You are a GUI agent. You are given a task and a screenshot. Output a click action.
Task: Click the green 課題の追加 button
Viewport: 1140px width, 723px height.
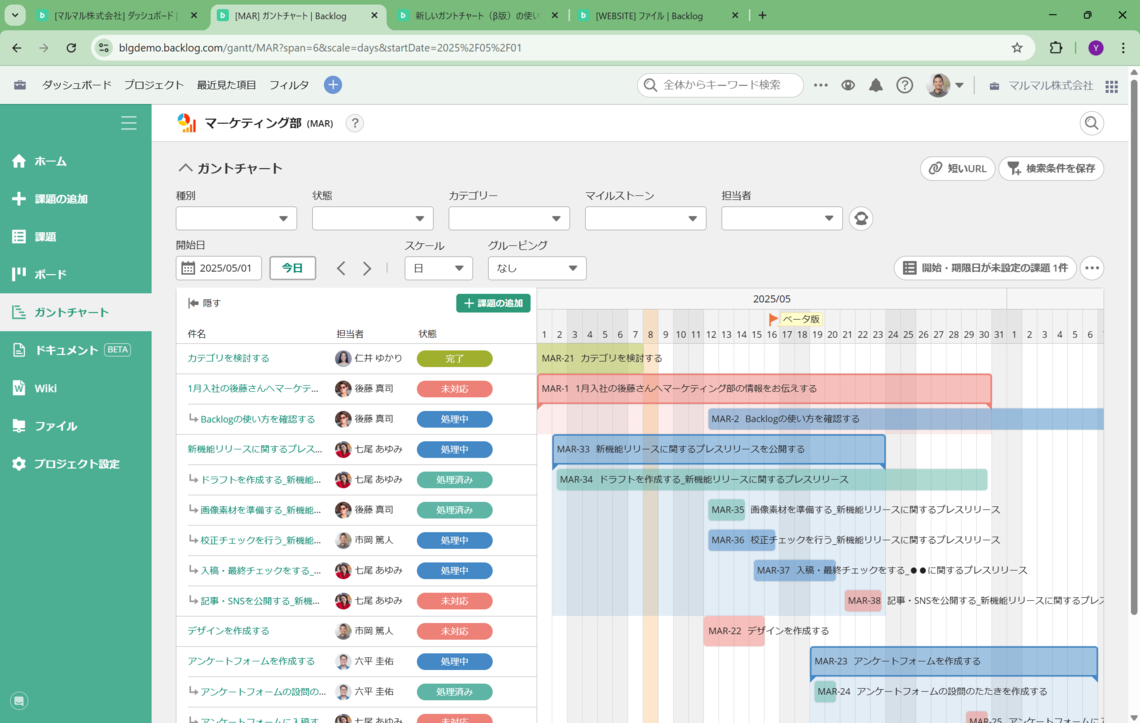(494, 303)
